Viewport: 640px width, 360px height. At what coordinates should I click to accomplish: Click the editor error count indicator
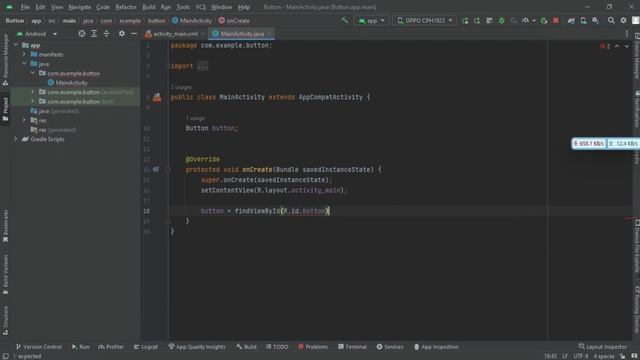tap(605, 46)
